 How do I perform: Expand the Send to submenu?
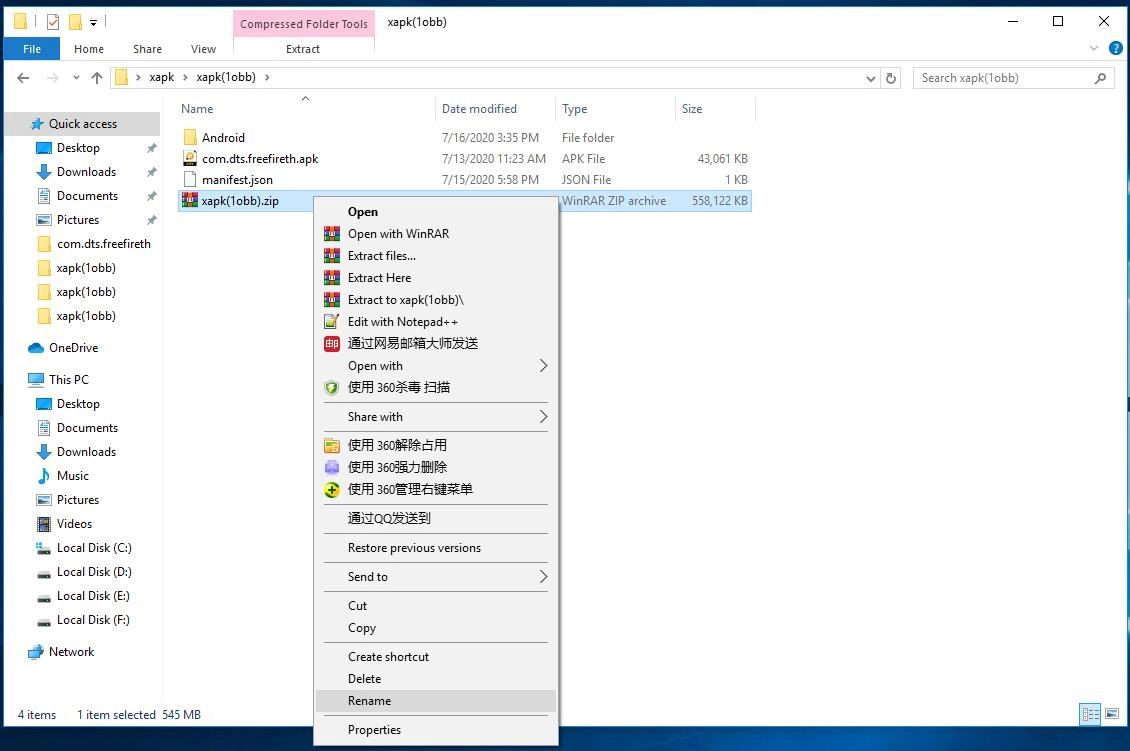tap(435, 576)
